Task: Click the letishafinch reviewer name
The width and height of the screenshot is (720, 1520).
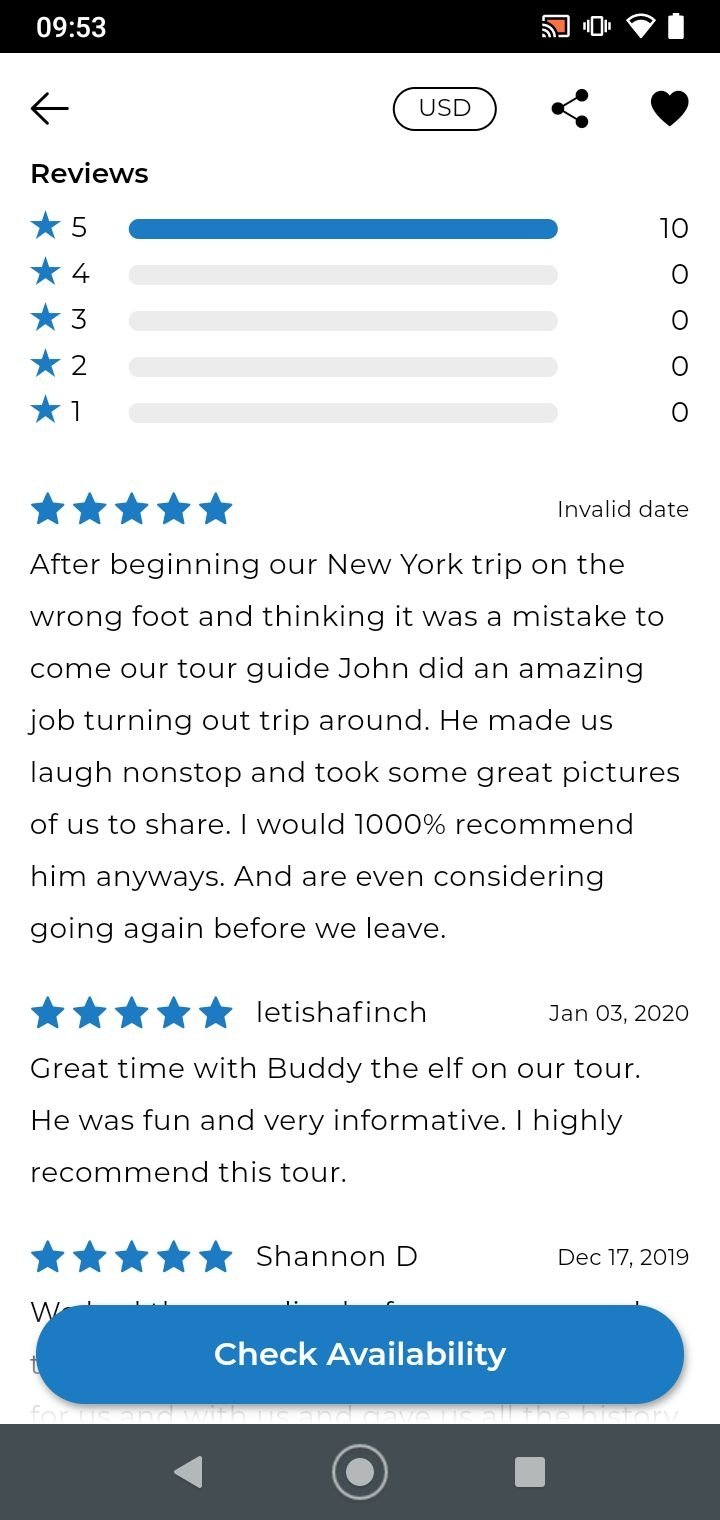Action: [341, 1012]
